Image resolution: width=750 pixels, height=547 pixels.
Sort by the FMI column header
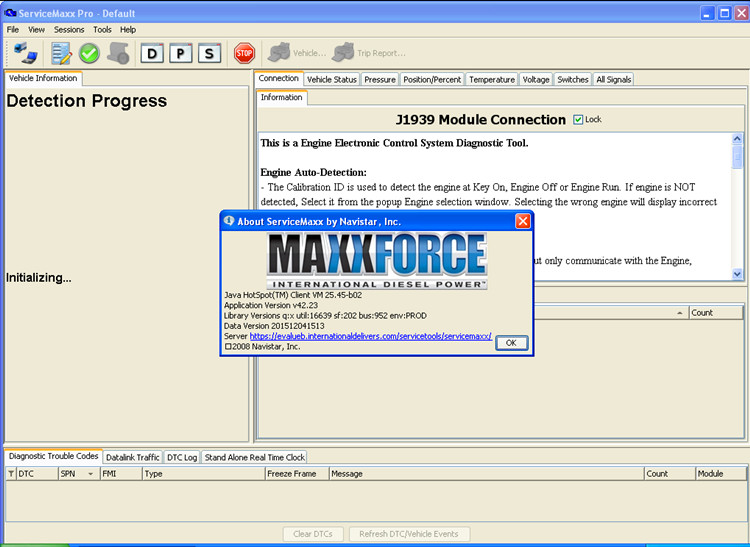(x=121, y=474)
